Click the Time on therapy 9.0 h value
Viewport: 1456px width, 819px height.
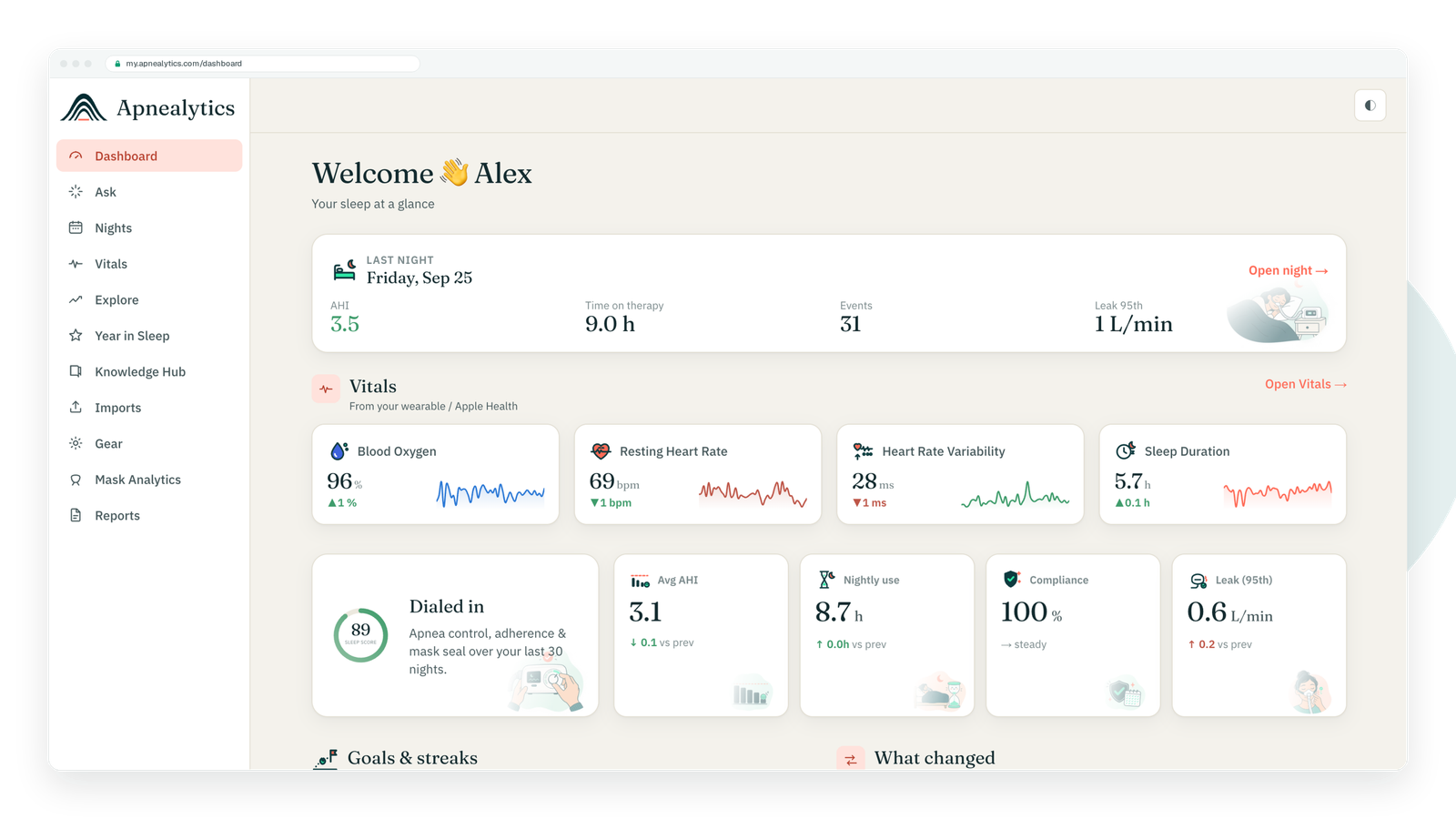tap(610, 324)
